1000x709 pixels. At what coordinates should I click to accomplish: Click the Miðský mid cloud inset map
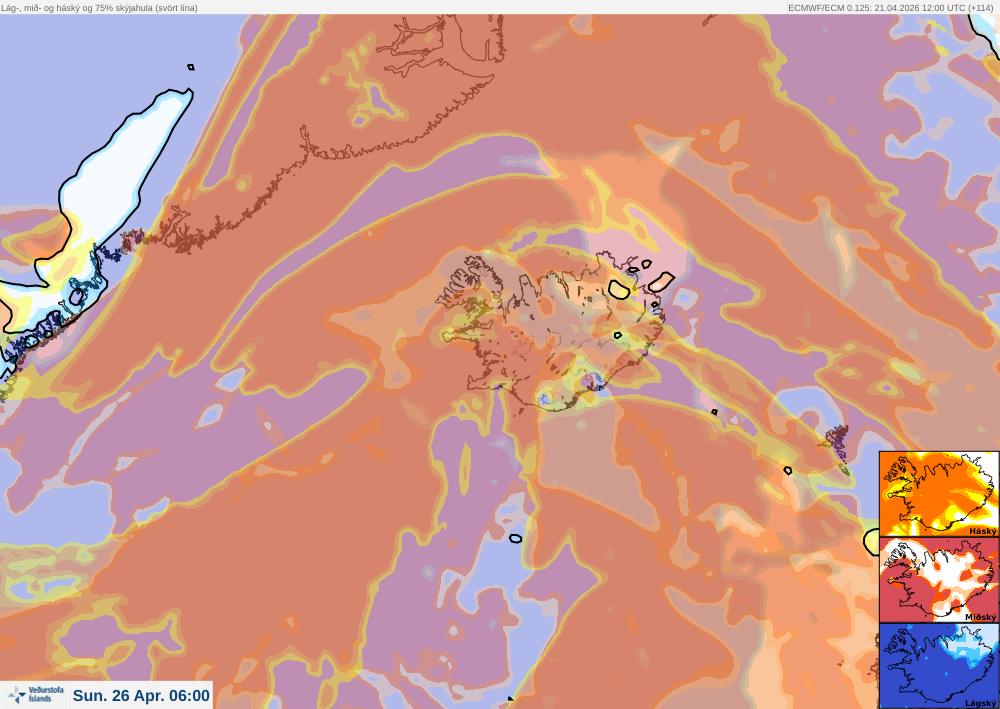click(x=939, y=580)
